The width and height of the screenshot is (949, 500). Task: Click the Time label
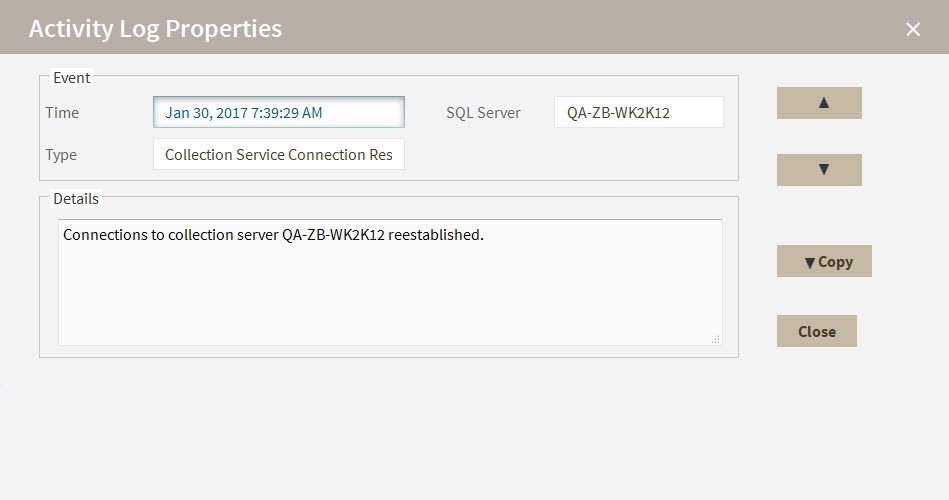click(62, 113)
